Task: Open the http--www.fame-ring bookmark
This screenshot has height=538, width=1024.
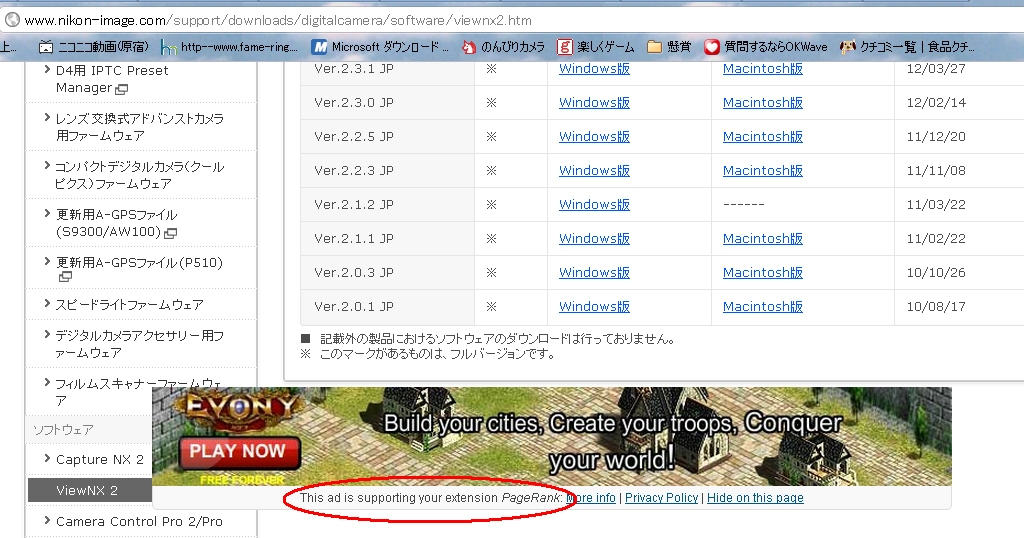Action: coord(229,47)
